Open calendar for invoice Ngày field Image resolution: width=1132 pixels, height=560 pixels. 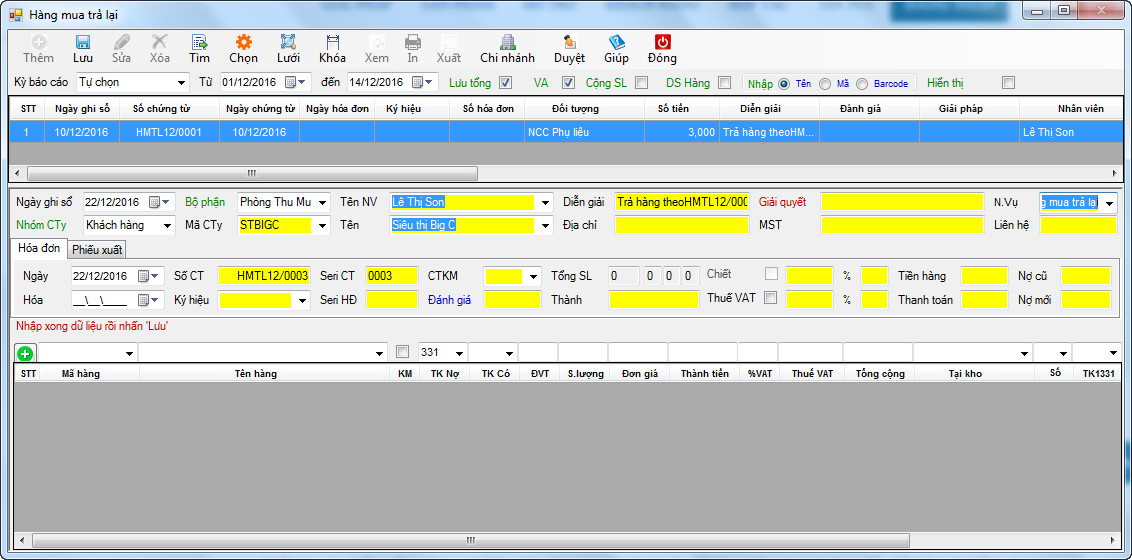(147, 276)
